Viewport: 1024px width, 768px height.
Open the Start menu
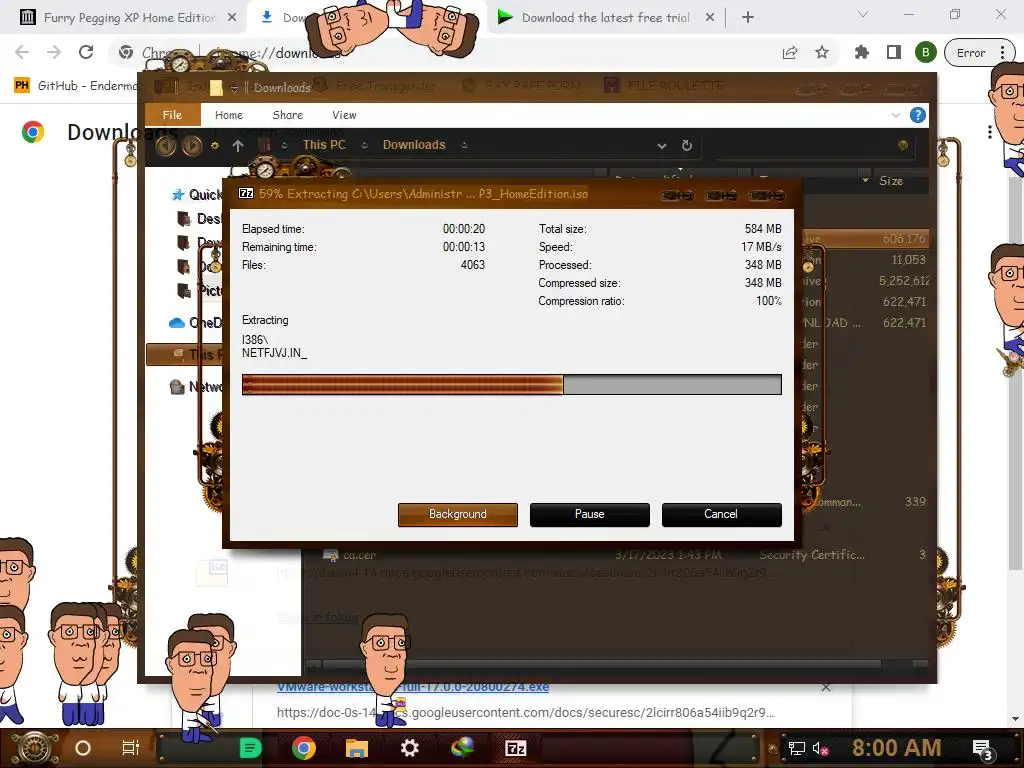point(35,748)
